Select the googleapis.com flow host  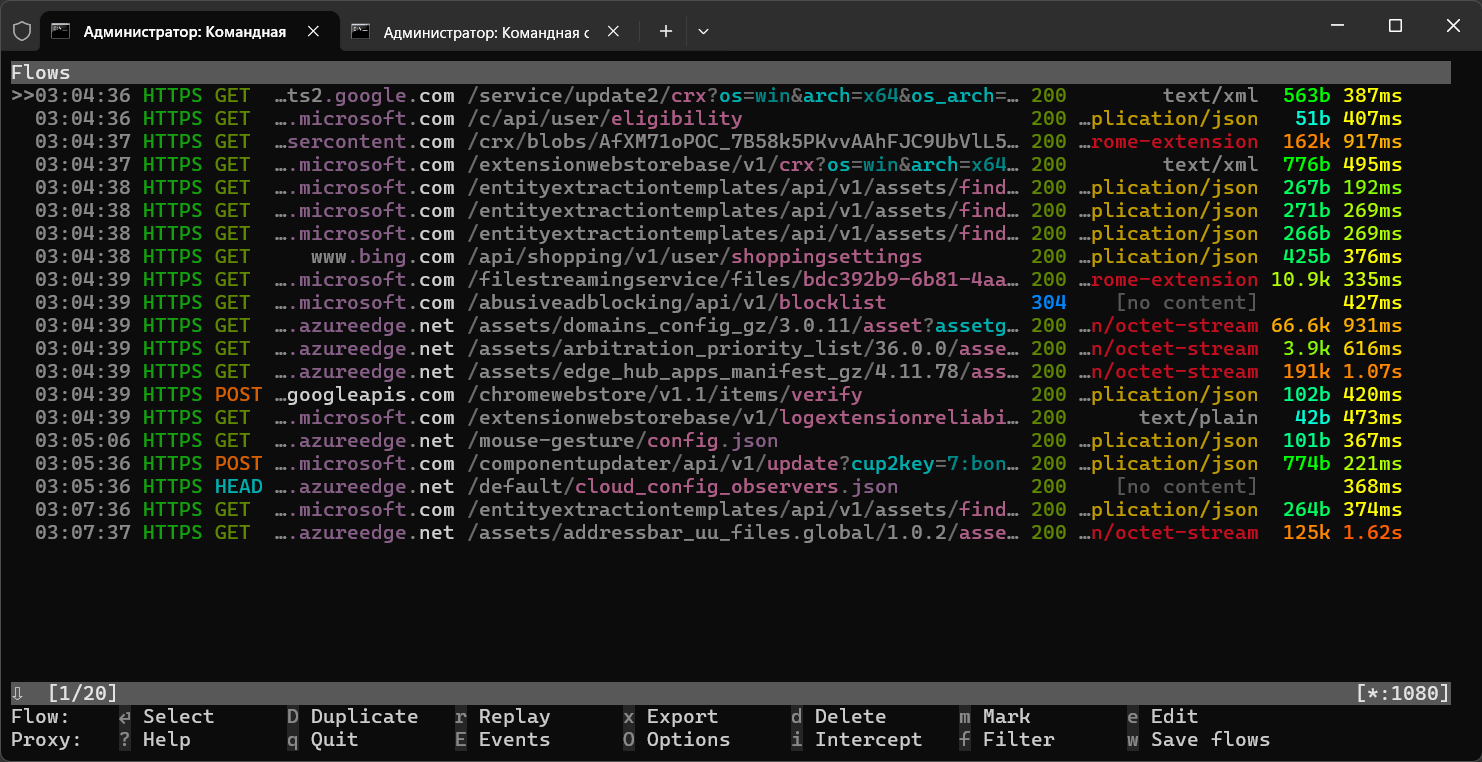[x=365, y=395]
